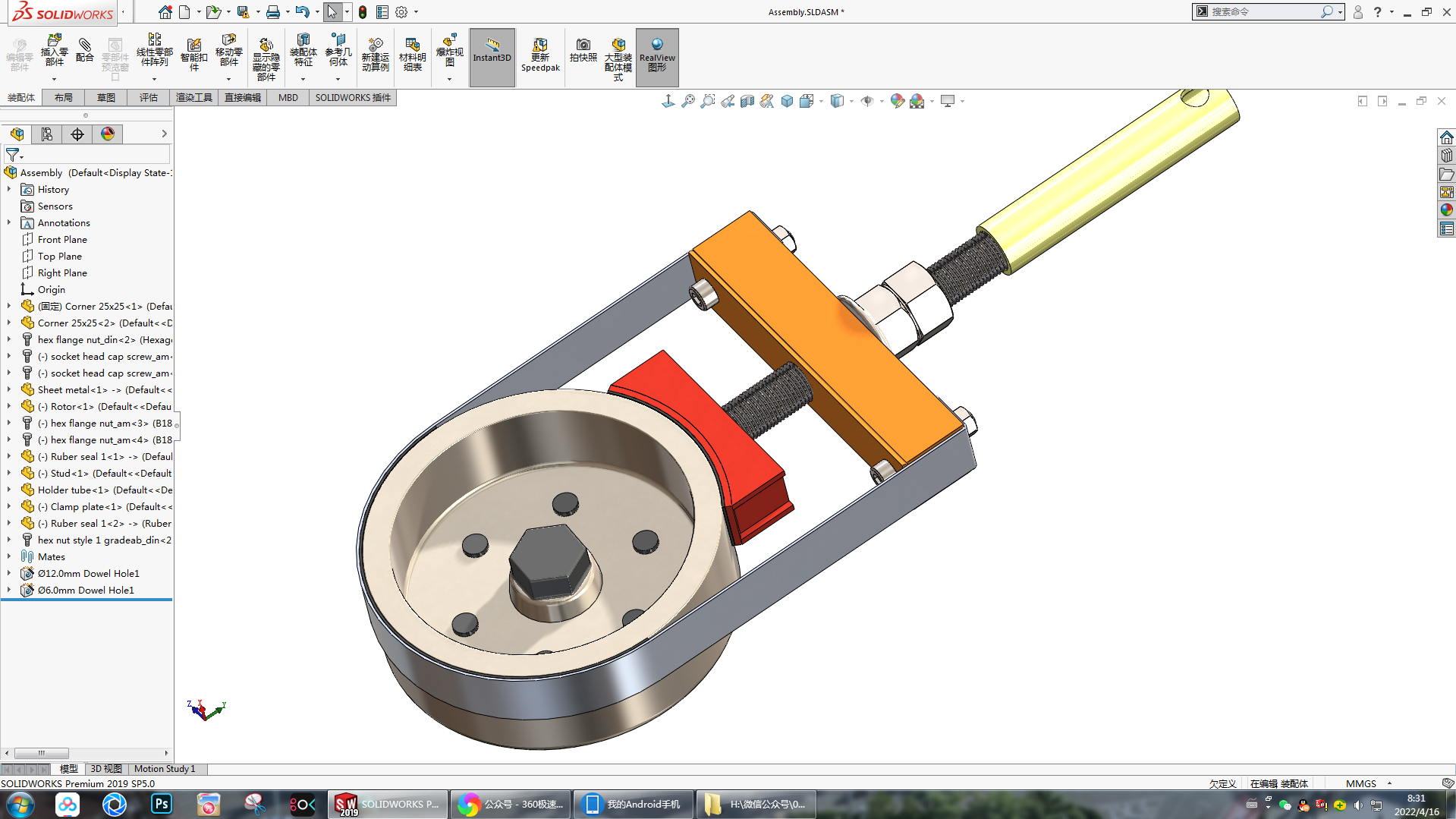Click the Appearances task pane tab
Screen dimensions: 1456x819
[1446, 210]
